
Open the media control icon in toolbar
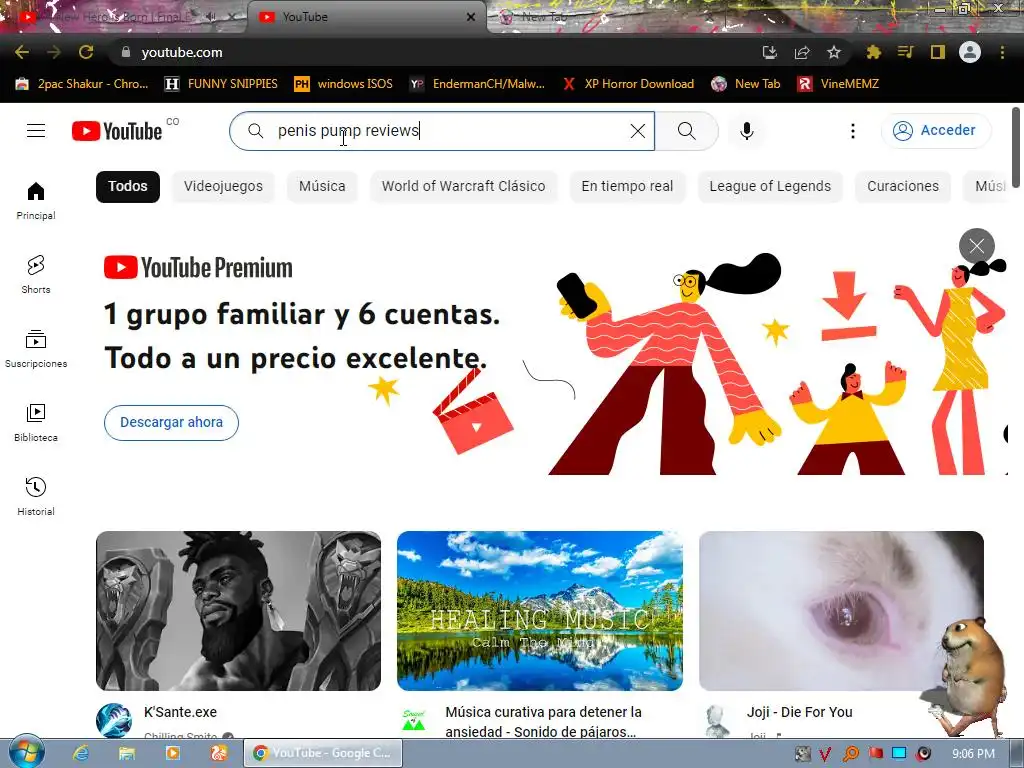(905, 52)
